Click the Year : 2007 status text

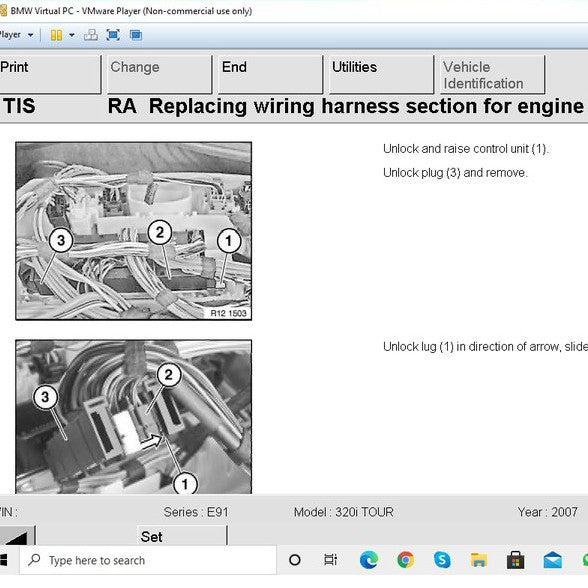548,512
